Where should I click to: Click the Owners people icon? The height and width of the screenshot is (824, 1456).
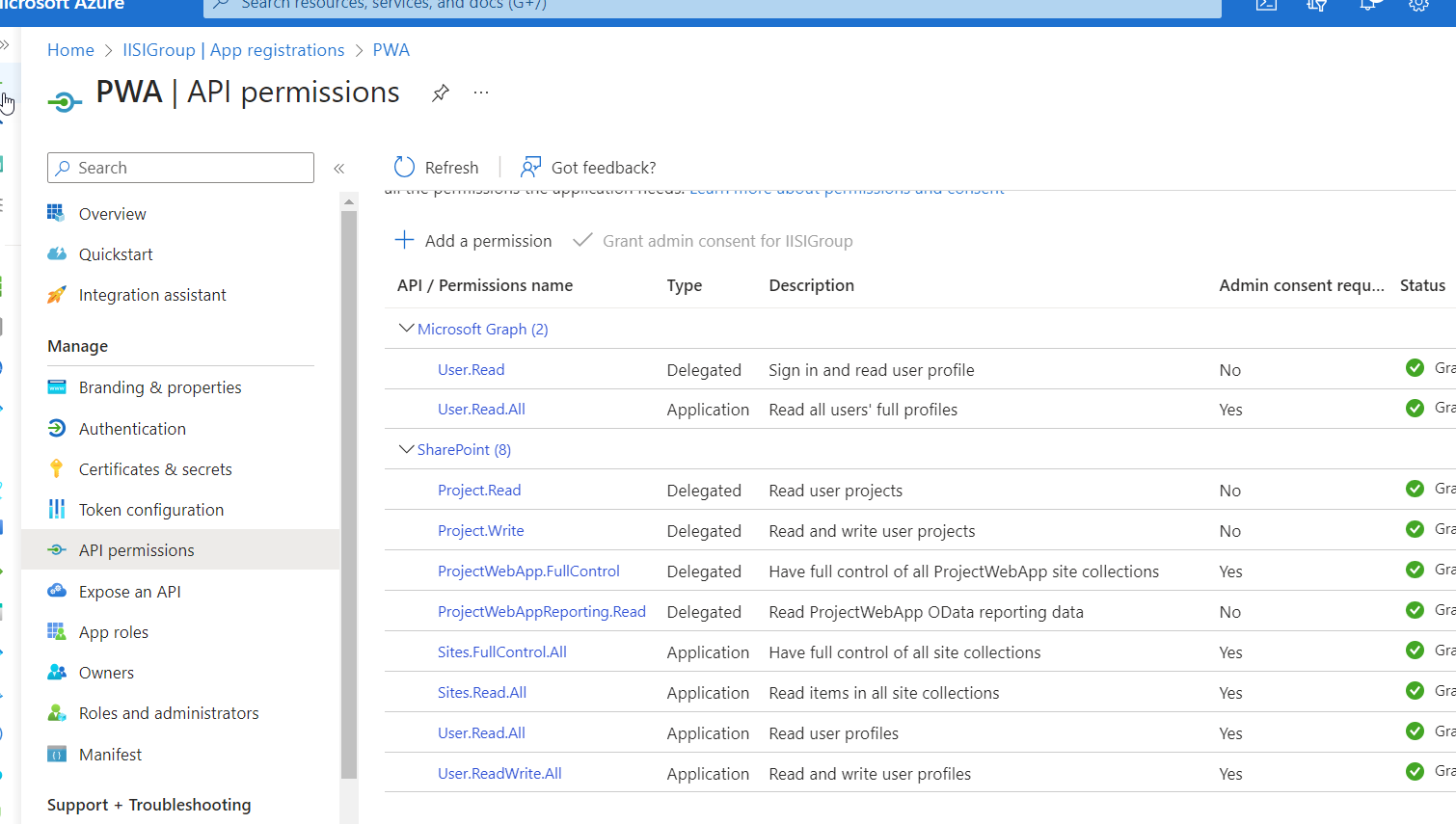[57, 672]
